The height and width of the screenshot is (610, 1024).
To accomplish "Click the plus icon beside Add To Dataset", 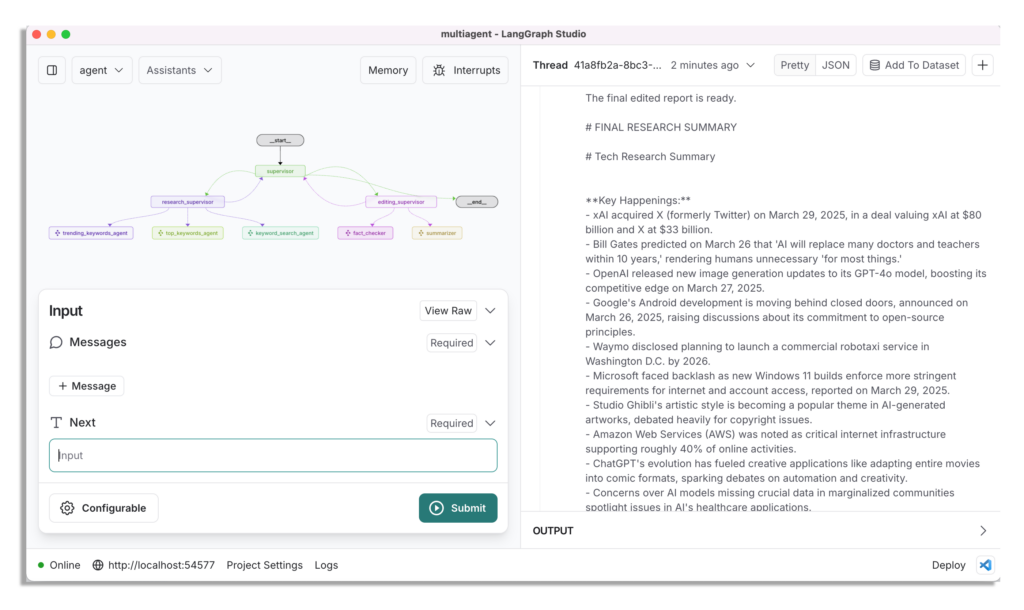I will [x=983, y=65].
